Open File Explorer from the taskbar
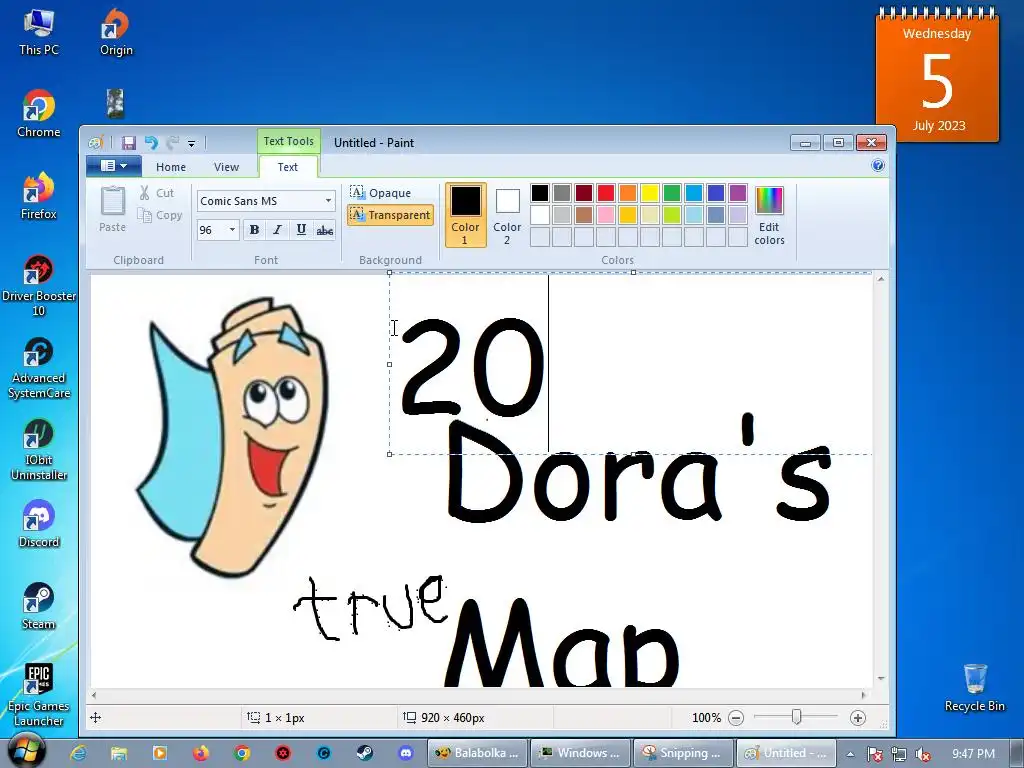The width and height of the screenshot is (1024, 768). (x=119, y=753)
